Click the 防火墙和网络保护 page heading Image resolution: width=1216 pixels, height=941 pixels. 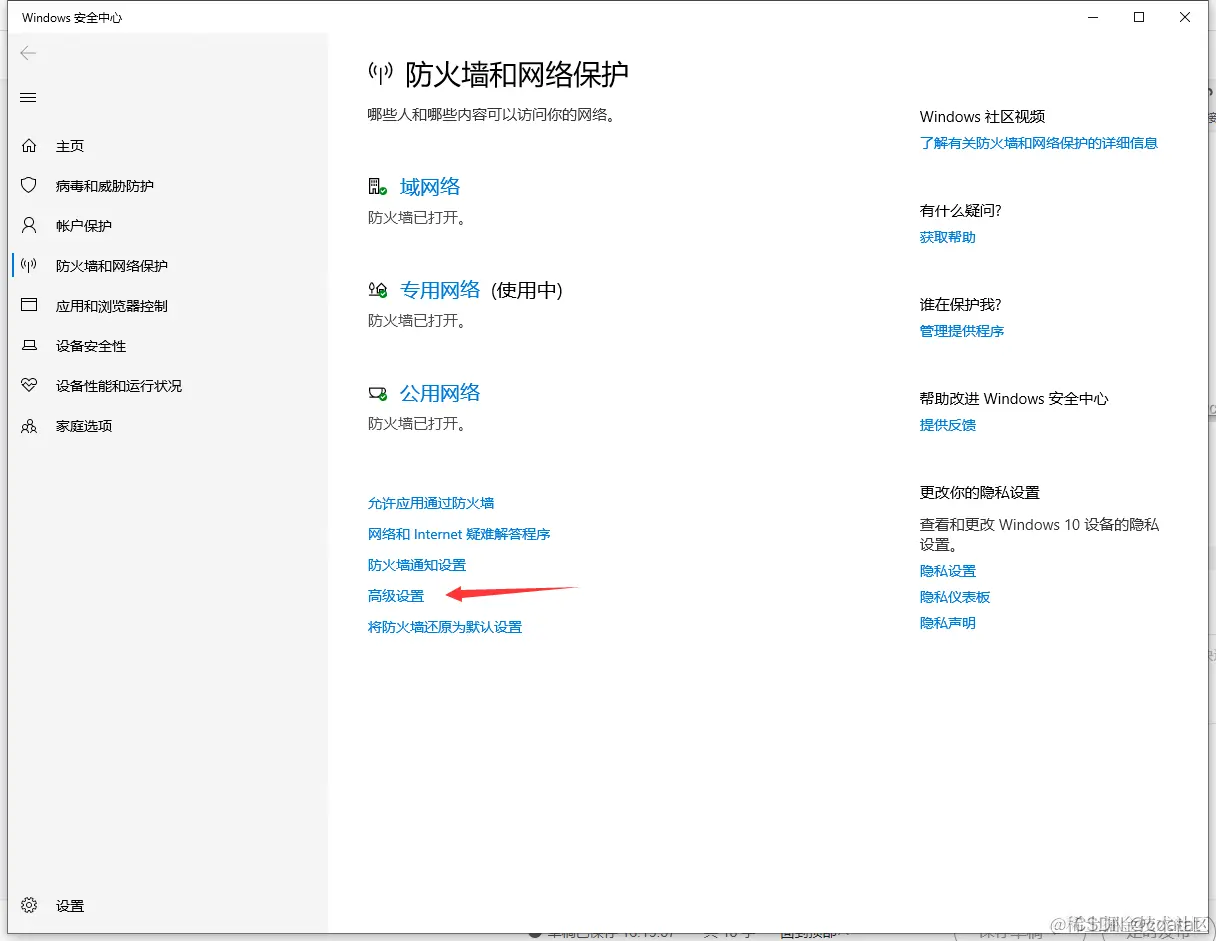pyautogui.click(x=517, y=74)
